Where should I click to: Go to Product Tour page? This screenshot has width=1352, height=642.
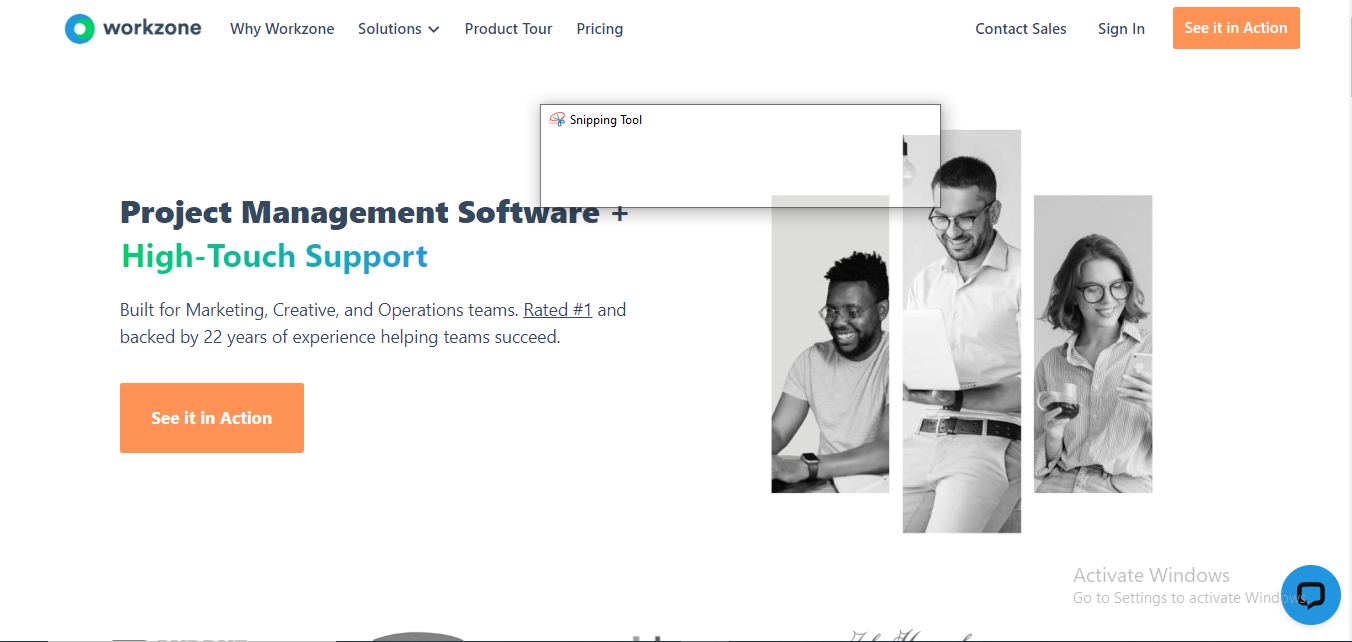point(508,29)
